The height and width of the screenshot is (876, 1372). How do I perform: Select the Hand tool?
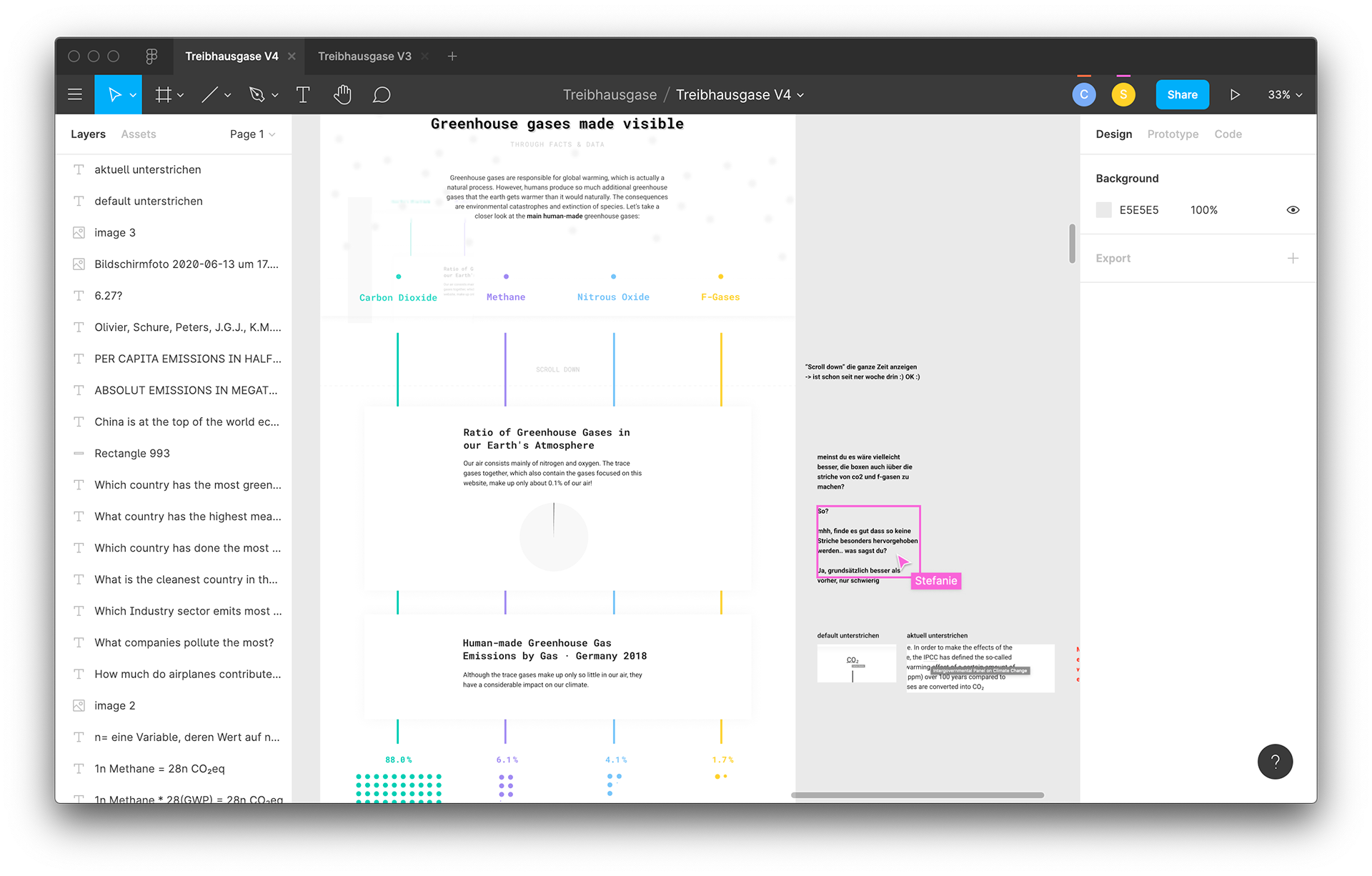pos(342,94)
